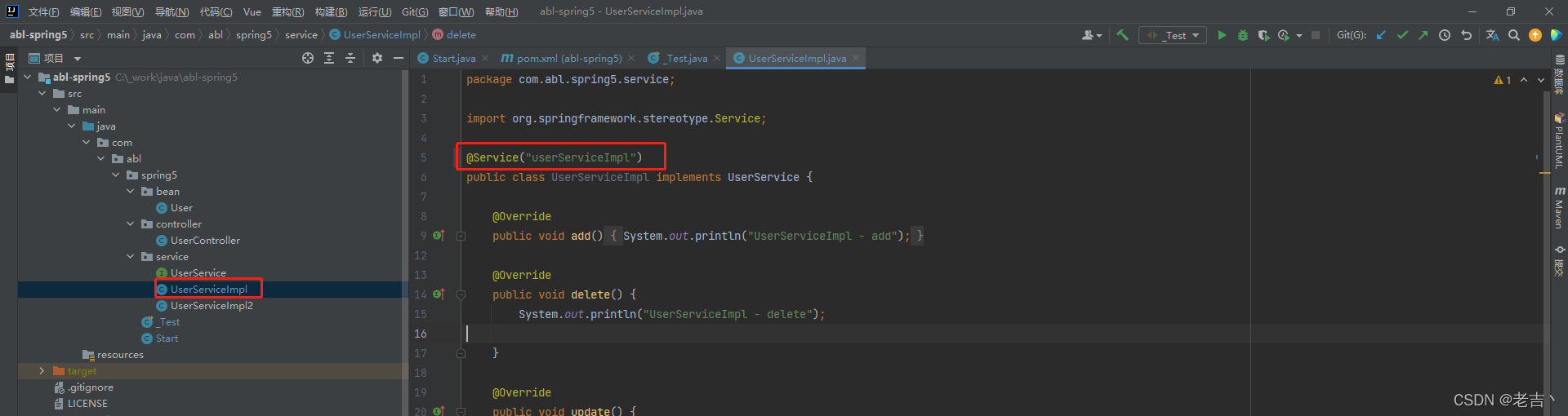Click the Stop square button
The height and width of the screenshot is (416, 1568).
pyautogui.click(x=1315, y=35)
